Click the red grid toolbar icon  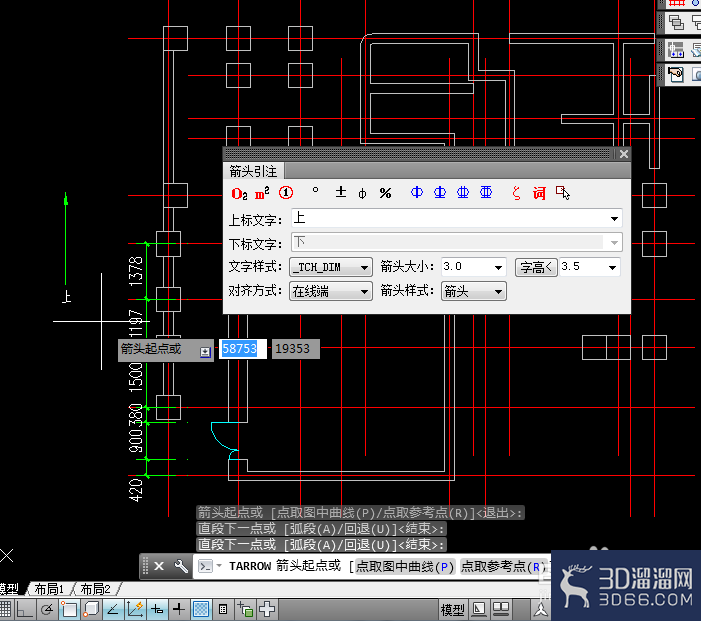[x=676, y=3]
